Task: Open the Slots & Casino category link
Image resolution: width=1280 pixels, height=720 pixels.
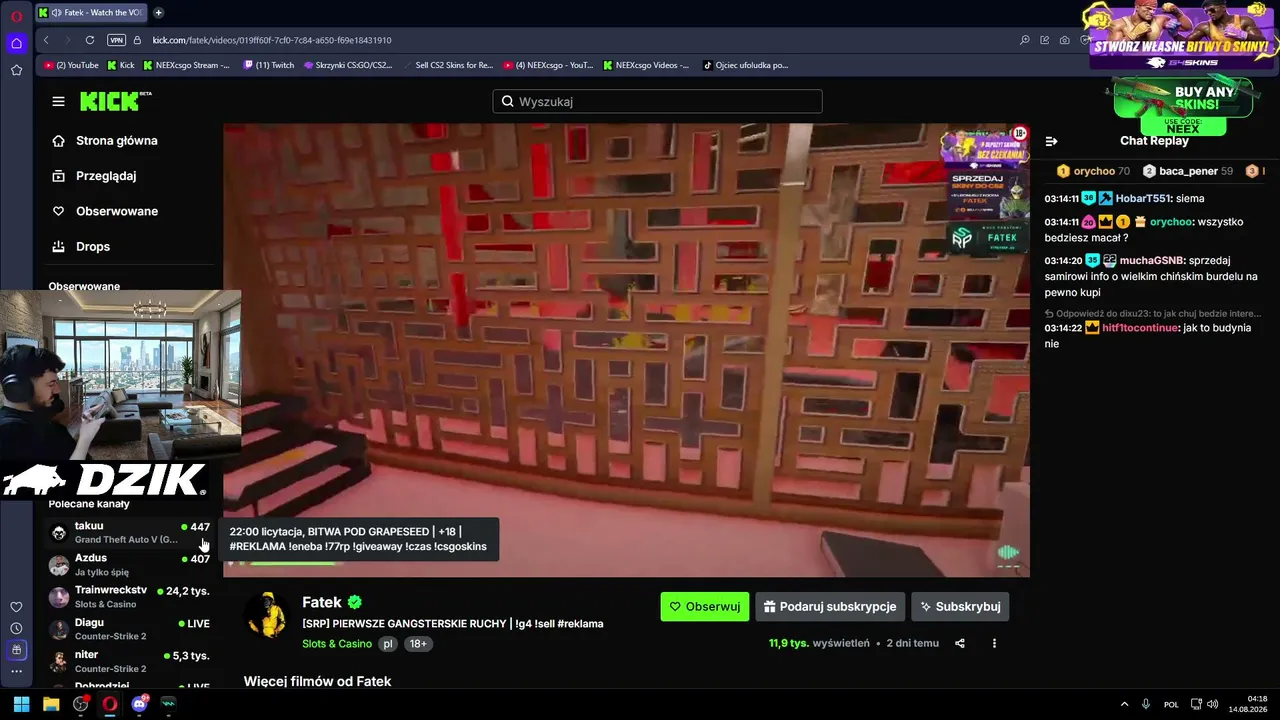Action: 337,644
